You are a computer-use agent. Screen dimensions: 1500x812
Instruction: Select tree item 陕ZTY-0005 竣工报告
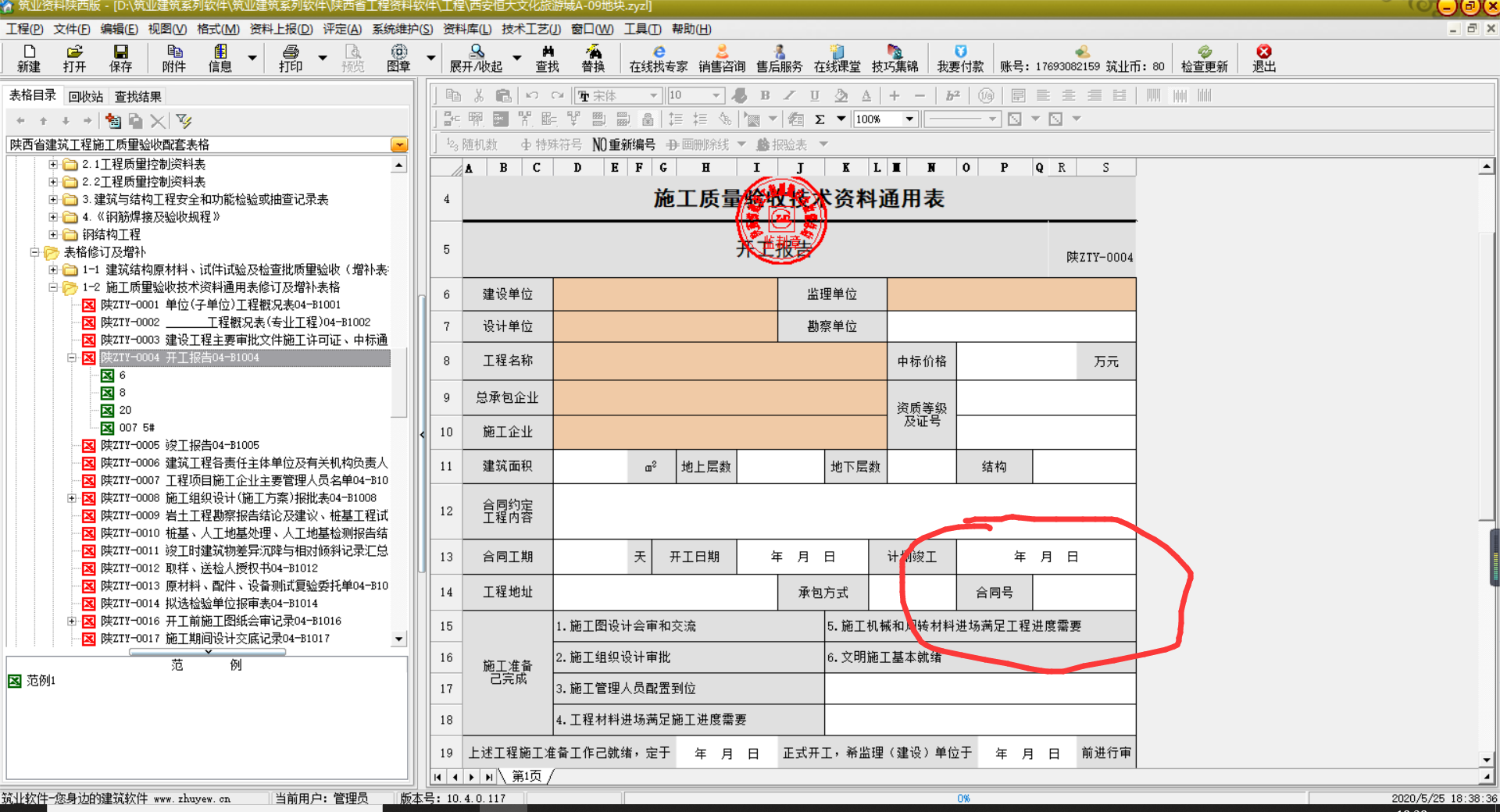click(180, 445)
